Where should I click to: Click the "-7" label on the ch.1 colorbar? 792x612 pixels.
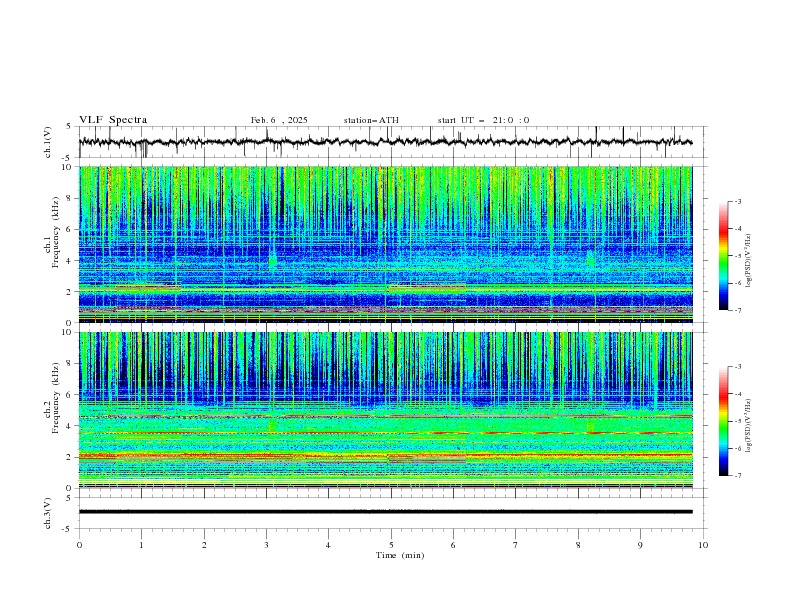click(x=738, y=310)
